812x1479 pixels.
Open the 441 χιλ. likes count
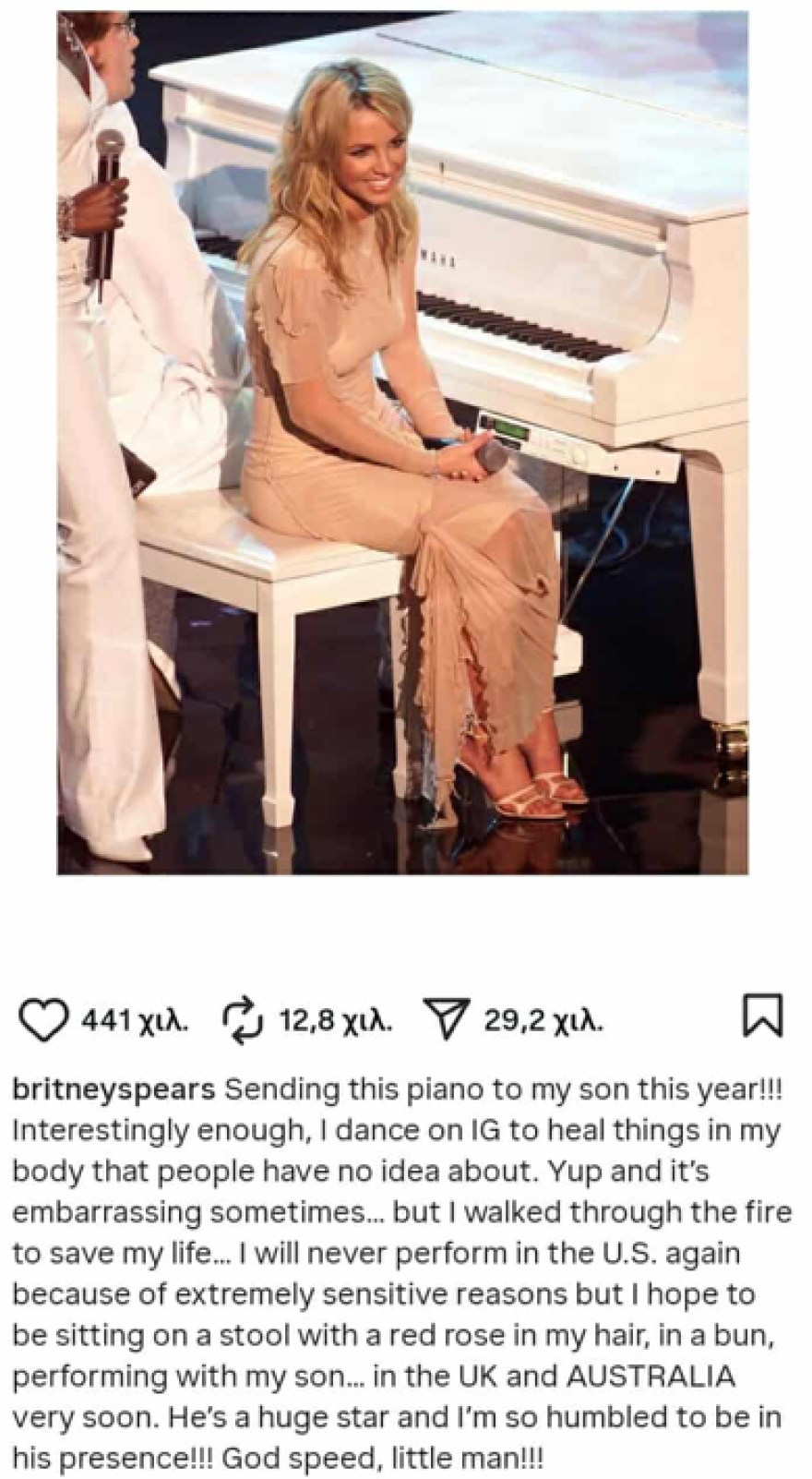coord(136,1021)
